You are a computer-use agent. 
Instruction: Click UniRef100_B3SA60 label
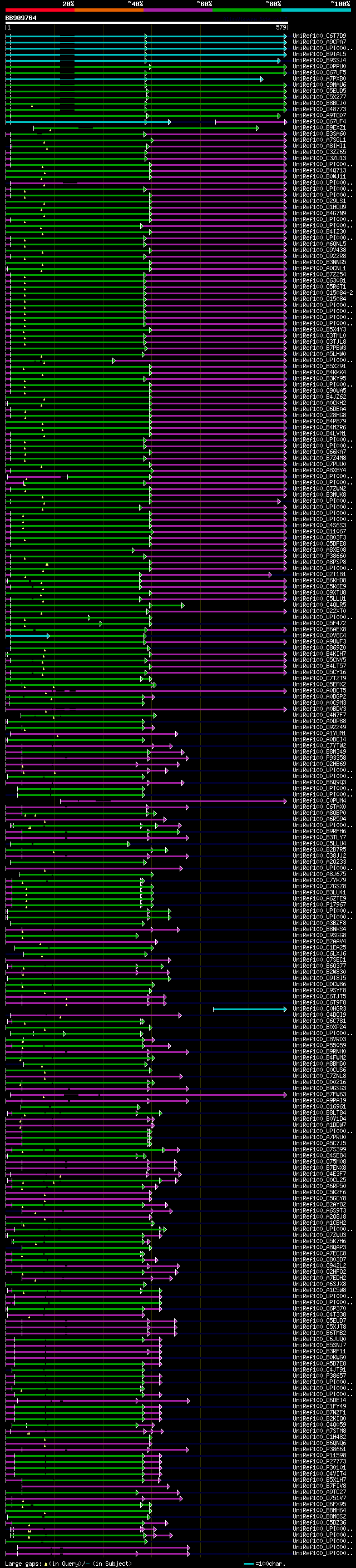click(x=319, y=134)
